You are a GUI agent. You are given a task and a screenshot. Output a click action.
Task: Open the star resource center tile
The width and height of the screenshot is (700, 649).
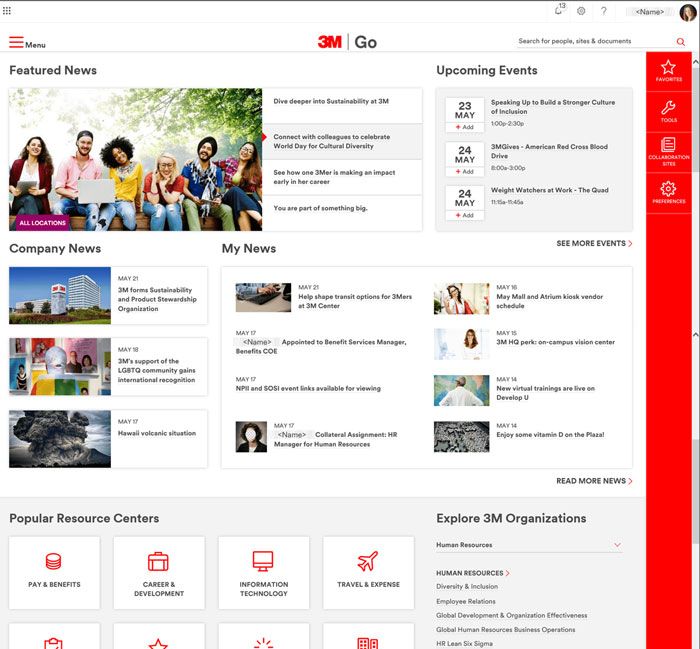click(x=159, y=637)
